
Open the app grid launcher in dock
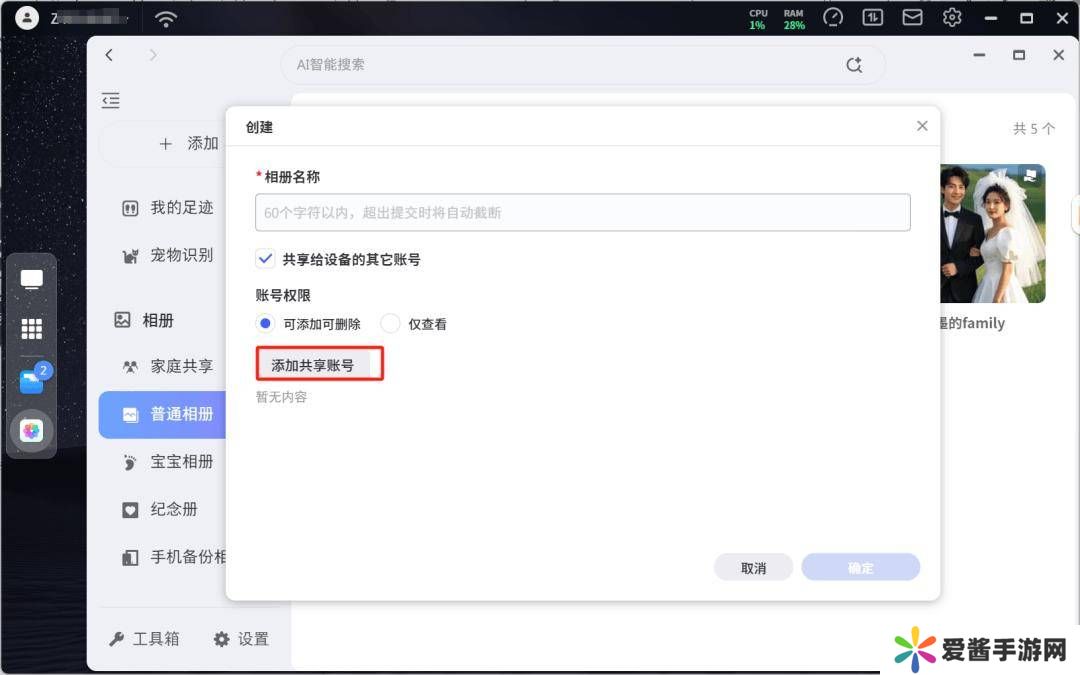point(32,329)
